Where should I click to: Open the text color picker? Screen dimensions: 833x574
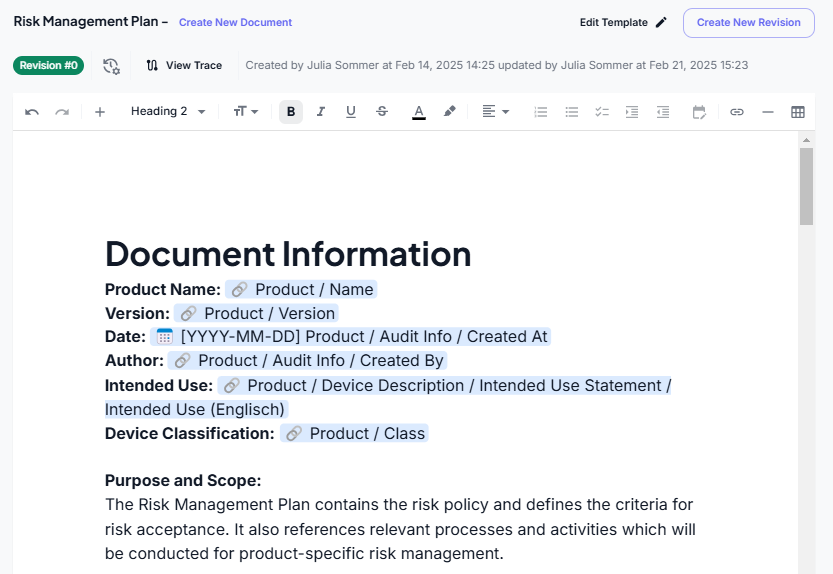pos(419,112)
